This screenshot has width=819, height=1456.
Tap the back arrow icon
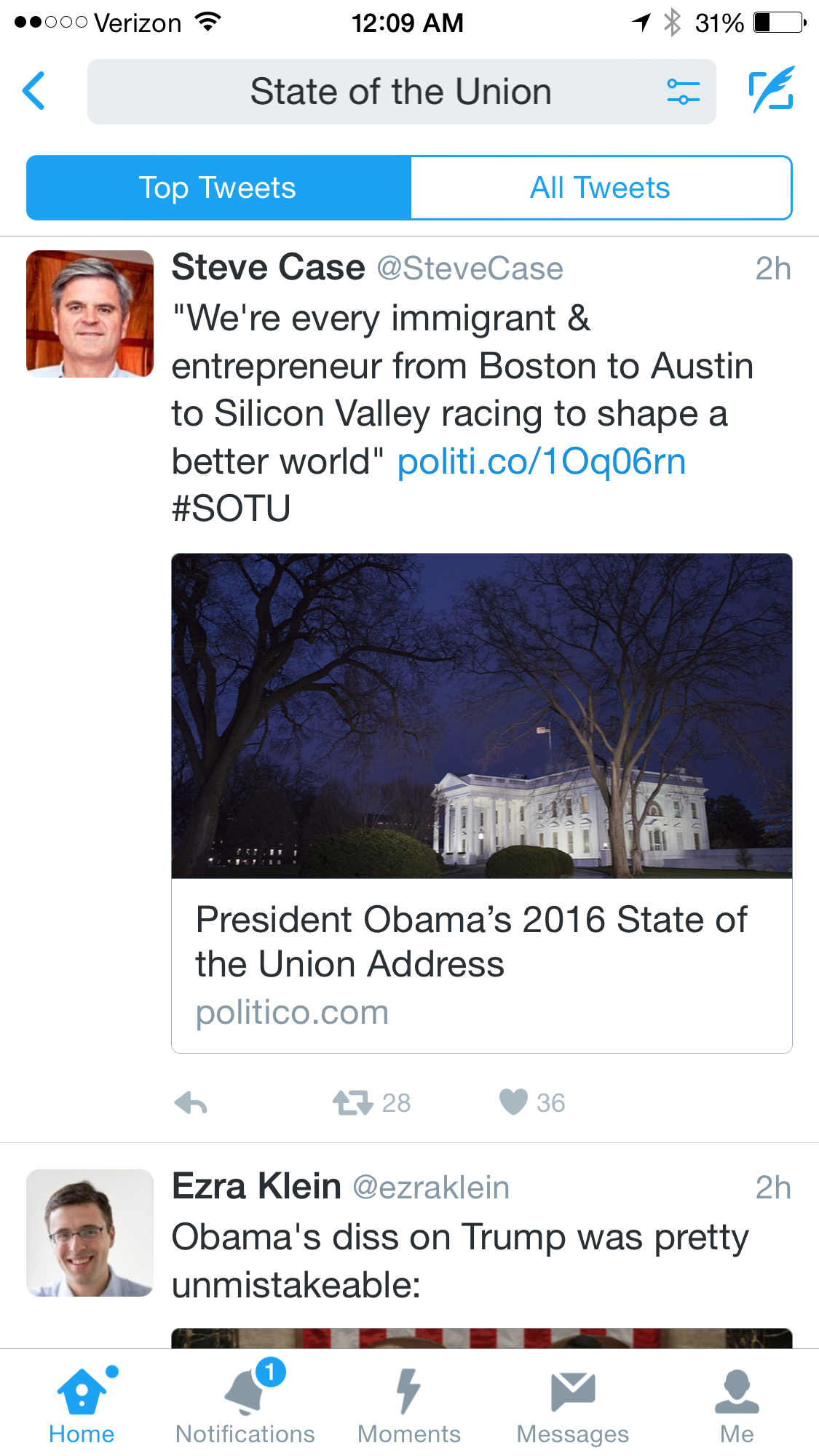[x=34, y=91]
